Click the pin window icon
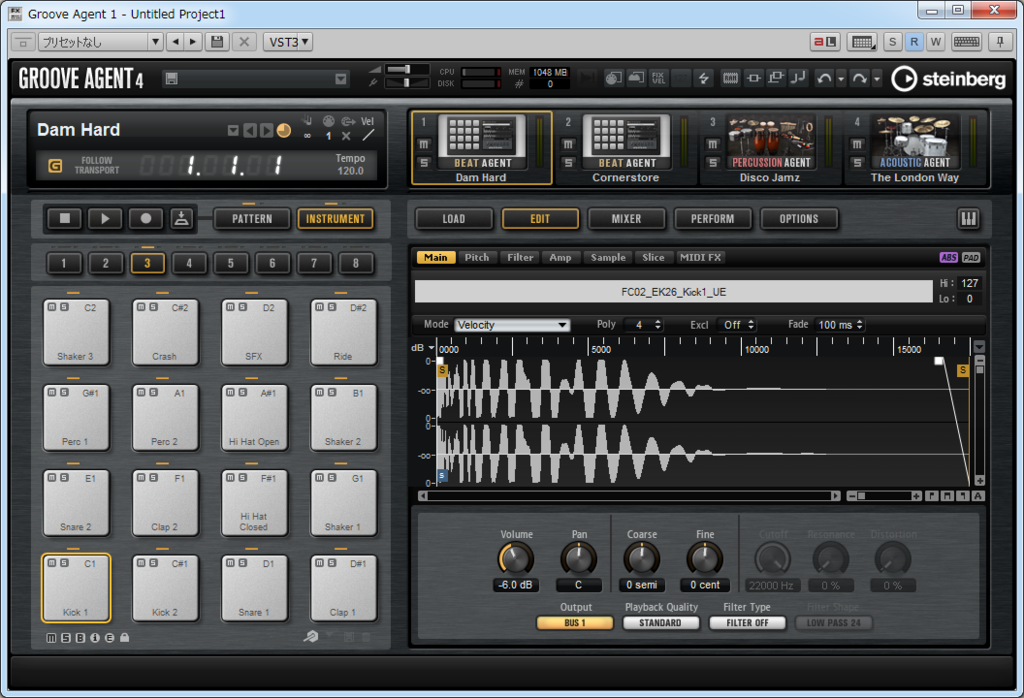The image size is (1024, 698). point(1000,42)
